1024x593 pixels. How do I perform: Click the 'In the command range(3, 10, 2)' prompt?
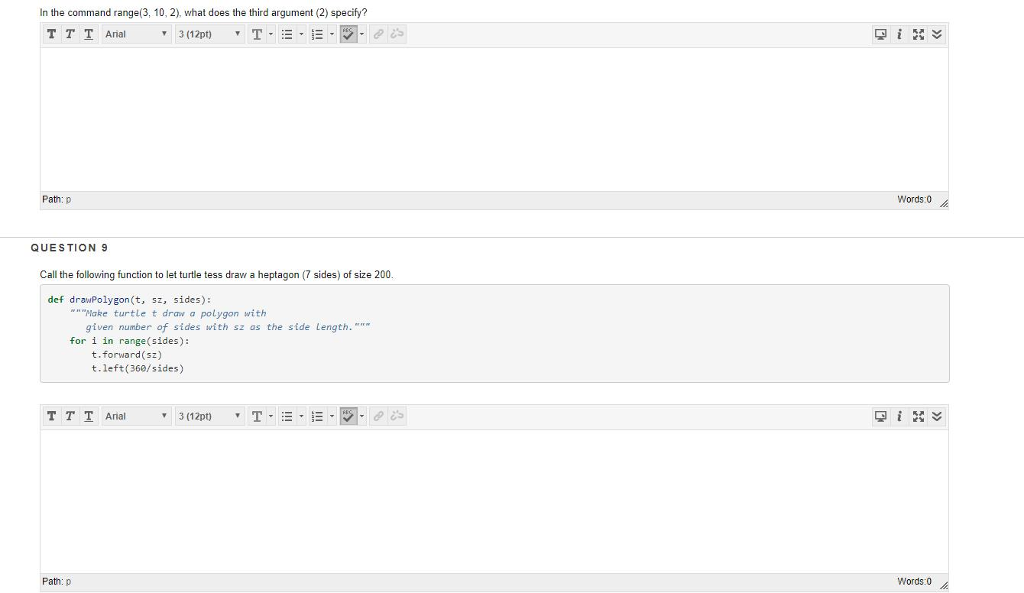204,12
